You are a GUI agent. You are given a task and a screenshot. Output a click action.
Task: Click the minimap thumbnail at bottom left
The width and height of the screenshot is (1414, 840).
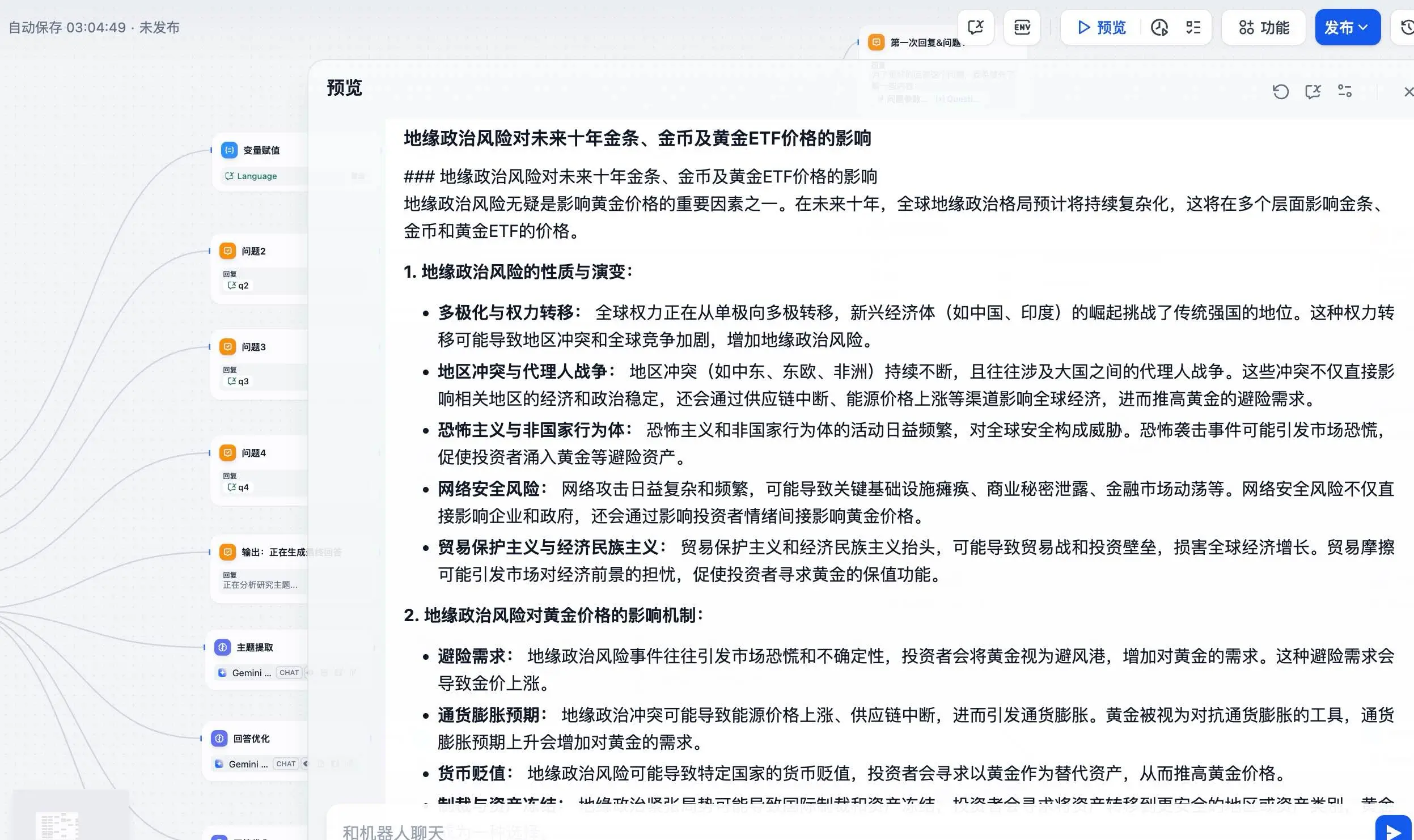click(x=70, y=815)
